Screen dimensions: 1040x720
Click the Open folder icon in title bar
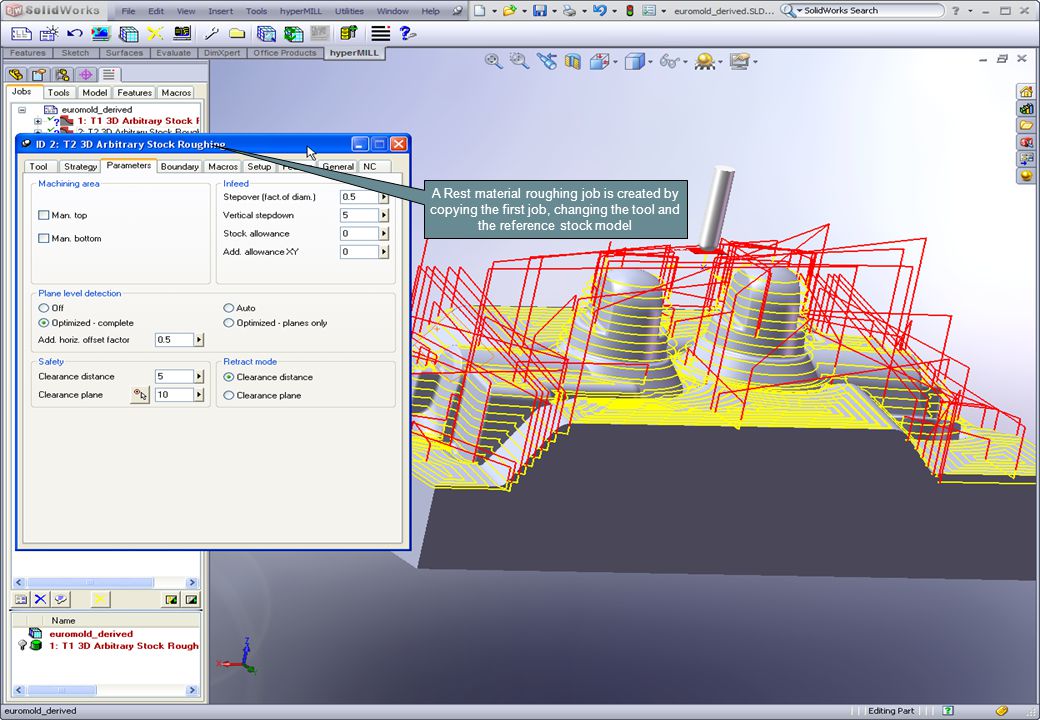pos(509,11)
